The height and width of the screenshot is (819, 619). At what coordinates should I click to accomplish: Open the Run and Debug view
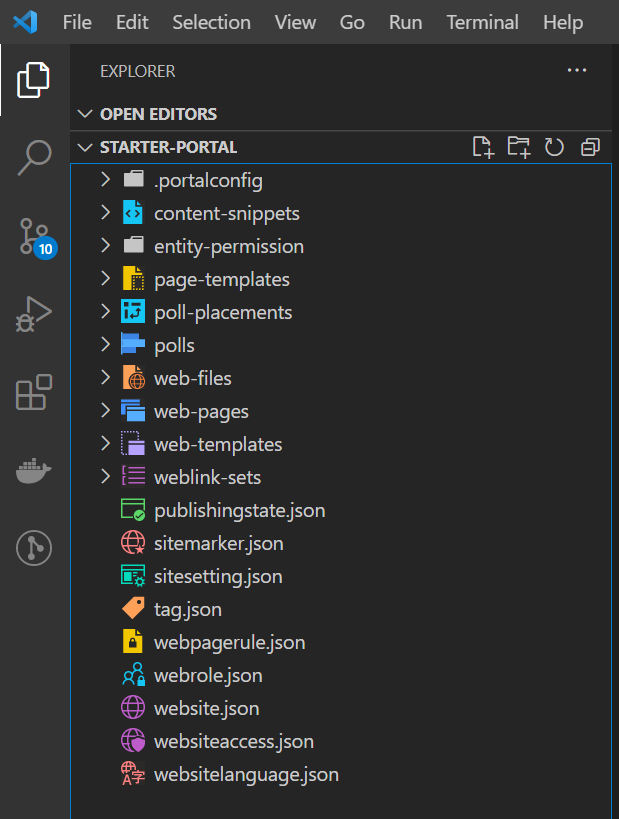click(34, 313)
